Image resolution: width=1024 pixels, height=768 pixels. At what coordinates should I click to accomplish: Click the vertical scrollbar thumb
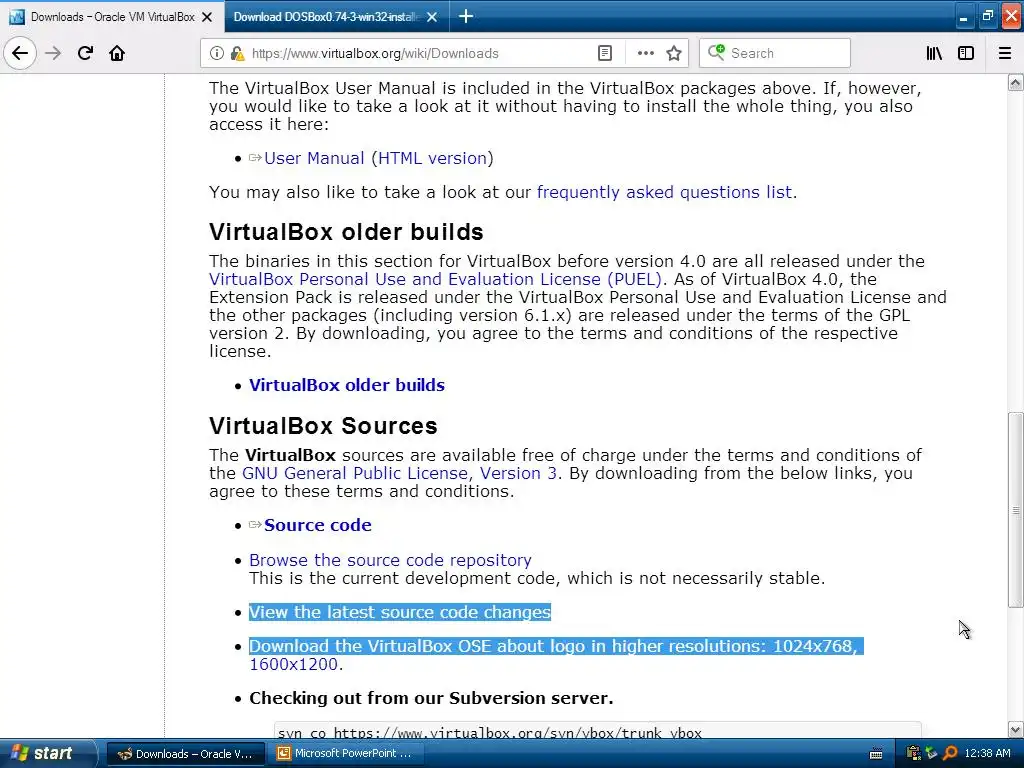click(1015, 510)
